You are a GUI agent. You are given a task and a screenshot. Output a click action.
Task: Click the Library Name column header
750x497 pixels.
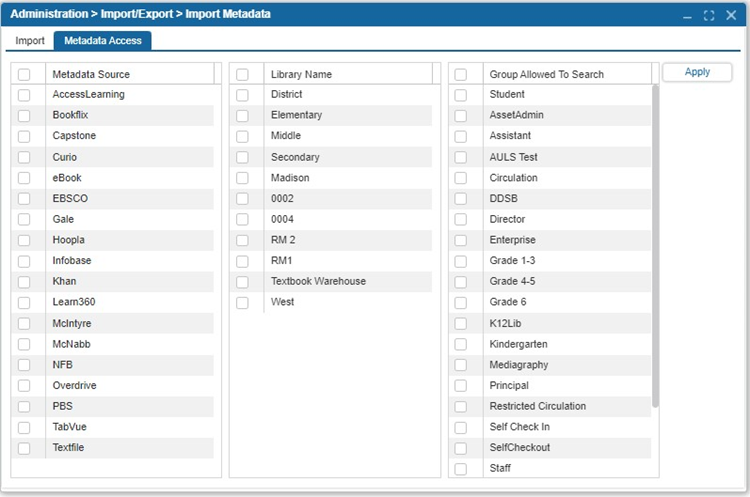point(348,74)
